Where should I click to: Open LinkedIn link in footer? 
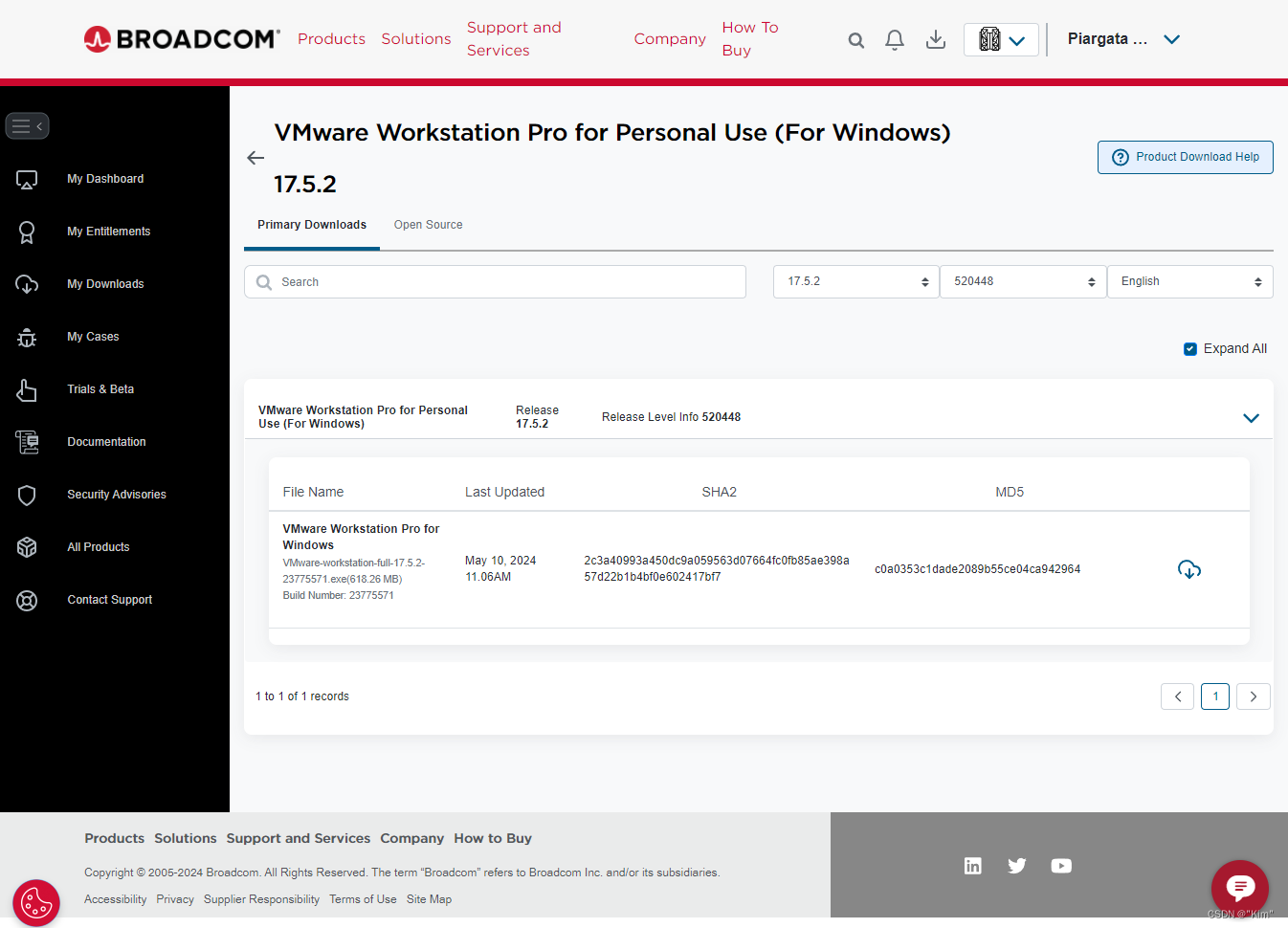tap(973, 866)
